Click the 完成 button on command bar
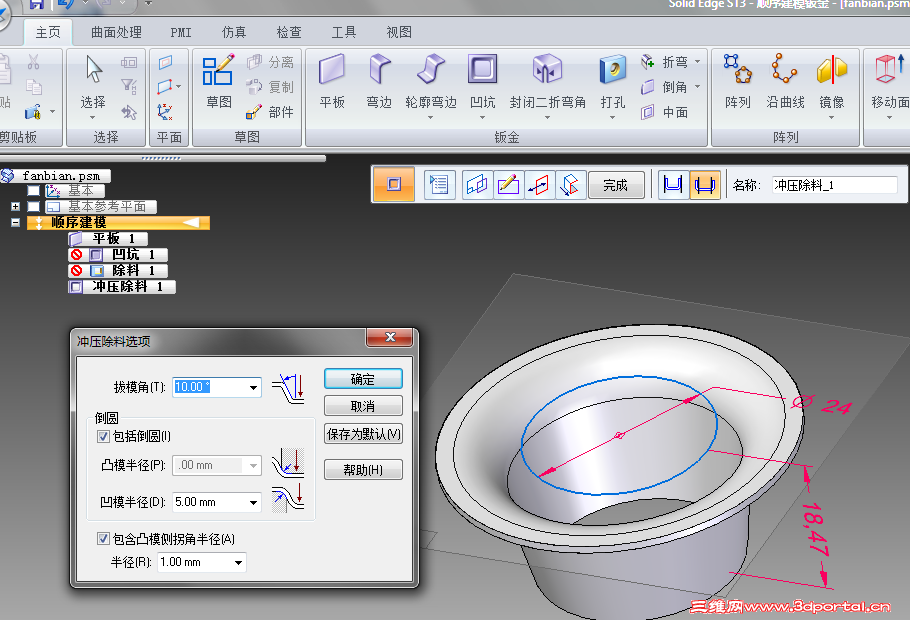 click(616, 185)
